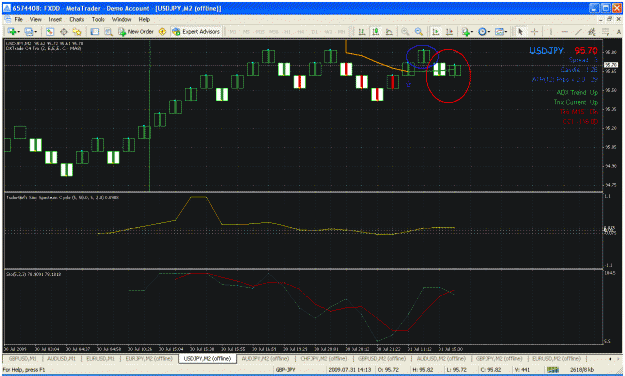The width and height of the screenshot is (625, 376).
Task: Select the Text label A tool
Action: click(x=619, y=31)
